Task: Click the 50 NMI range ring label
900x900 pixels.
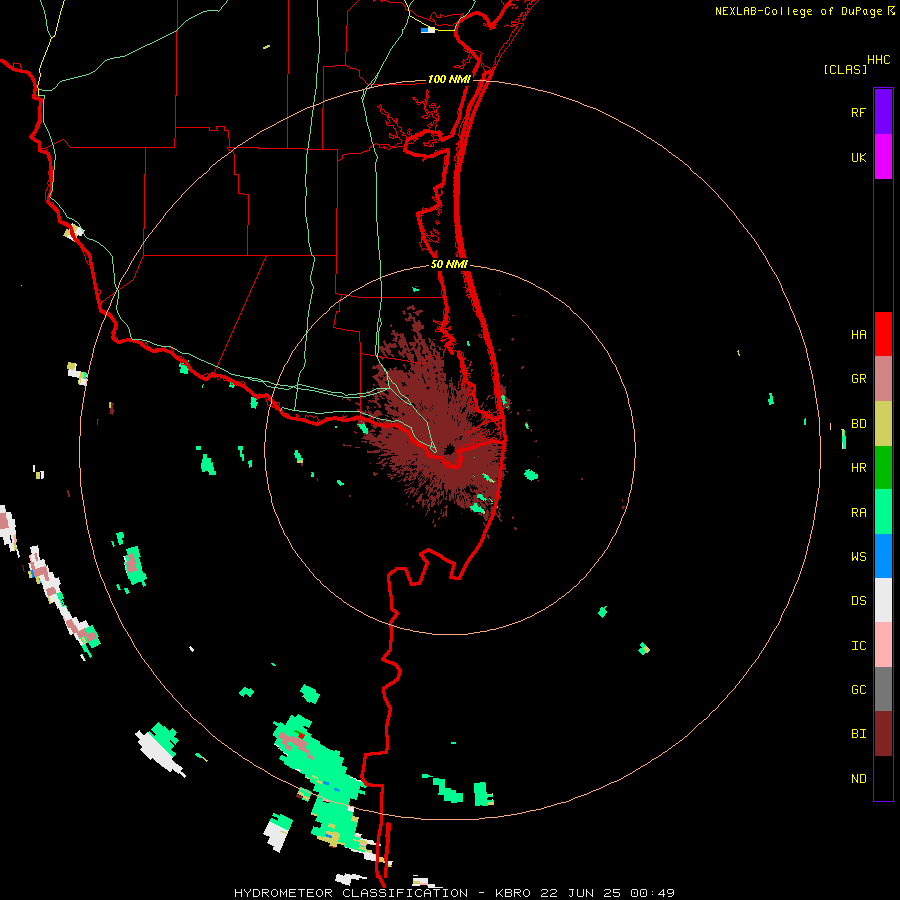Action: click(x=449, y=264)
